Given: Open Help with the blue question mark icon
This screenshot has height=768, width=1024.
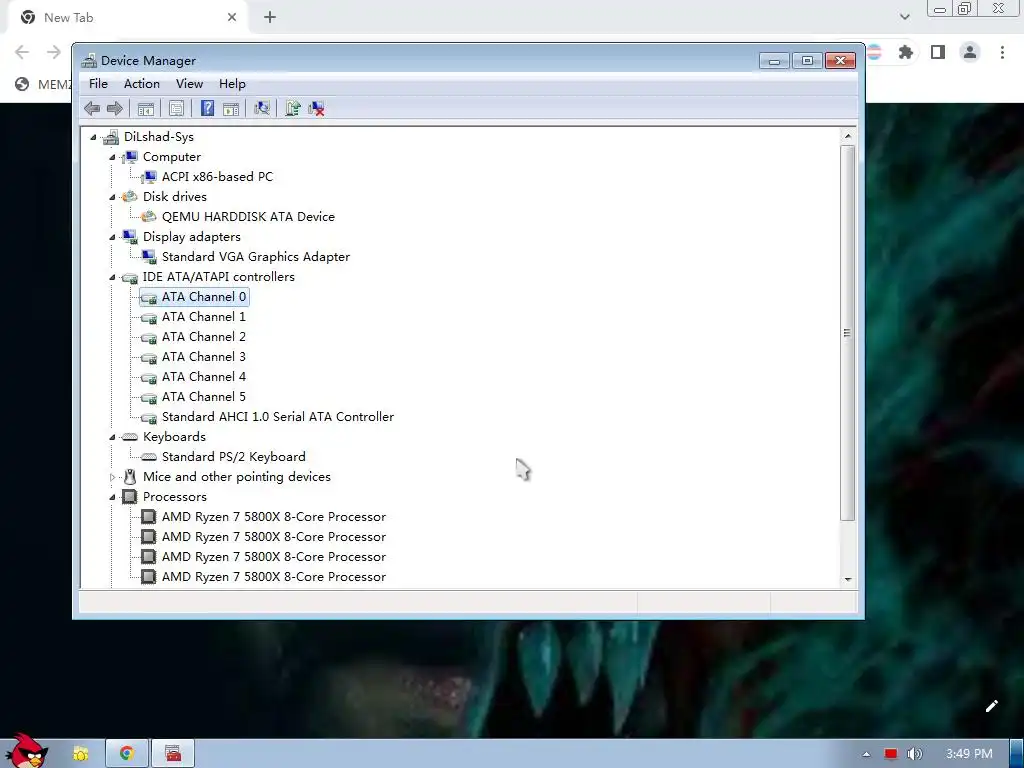Looking at the screenshot, I should [207, 108].
